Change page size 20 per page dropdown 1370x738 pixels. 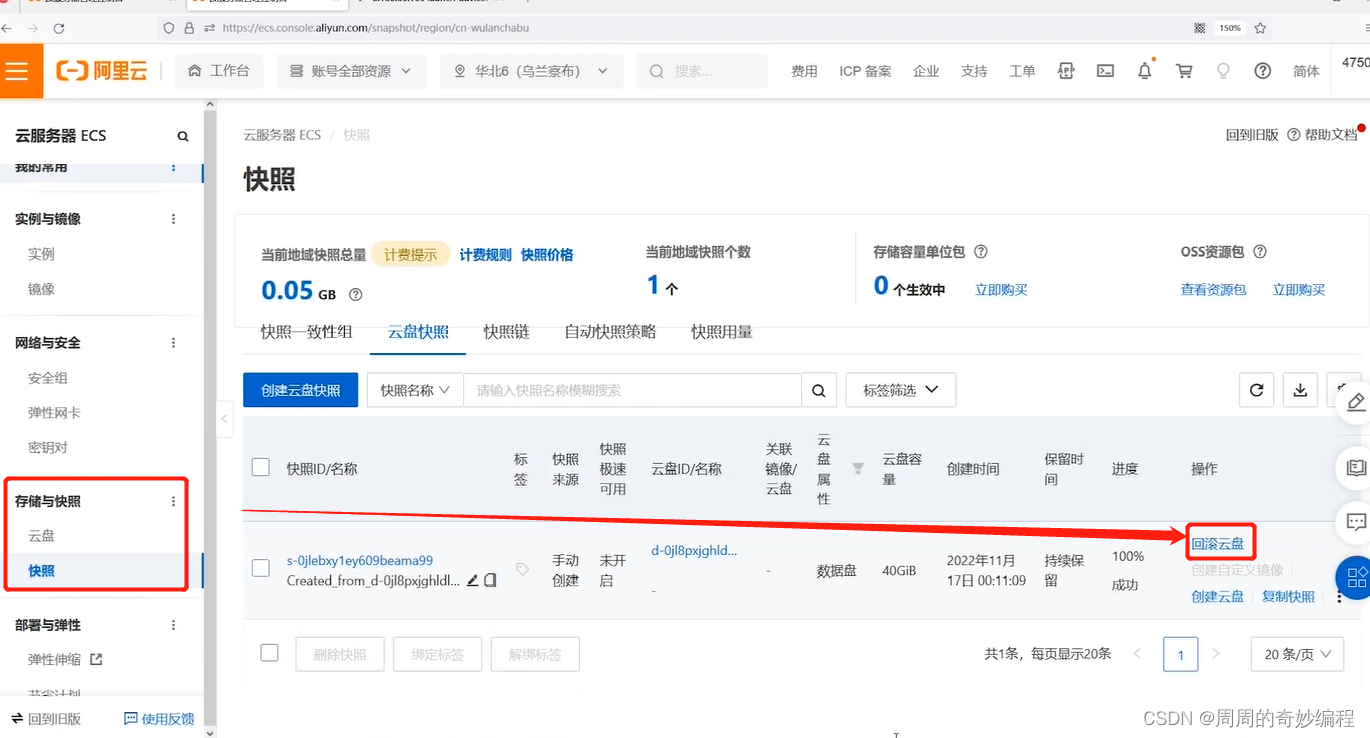click(x=1297, y=654)
